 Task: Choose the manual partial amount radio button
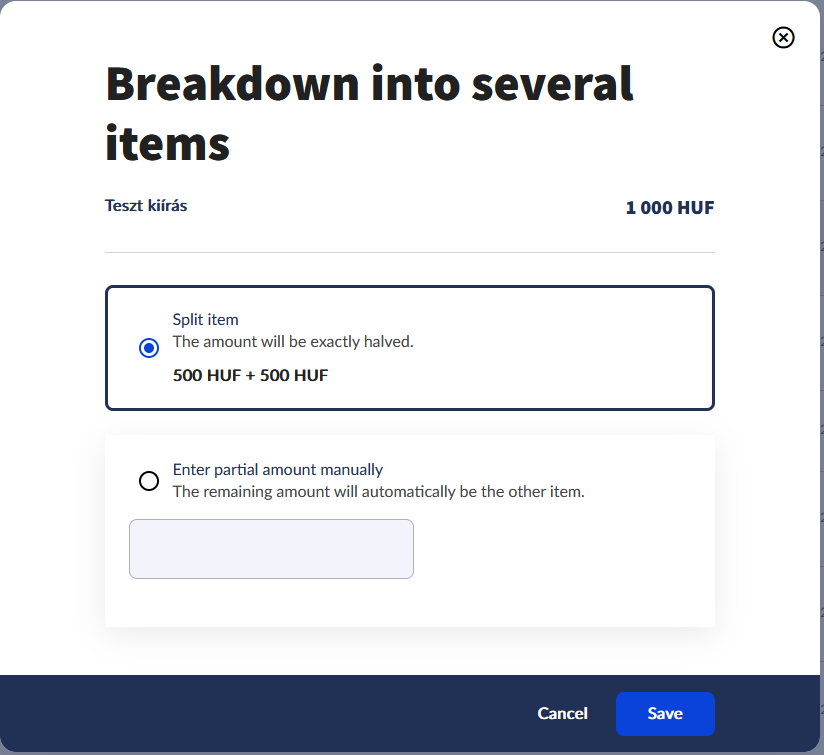point(149,481)
